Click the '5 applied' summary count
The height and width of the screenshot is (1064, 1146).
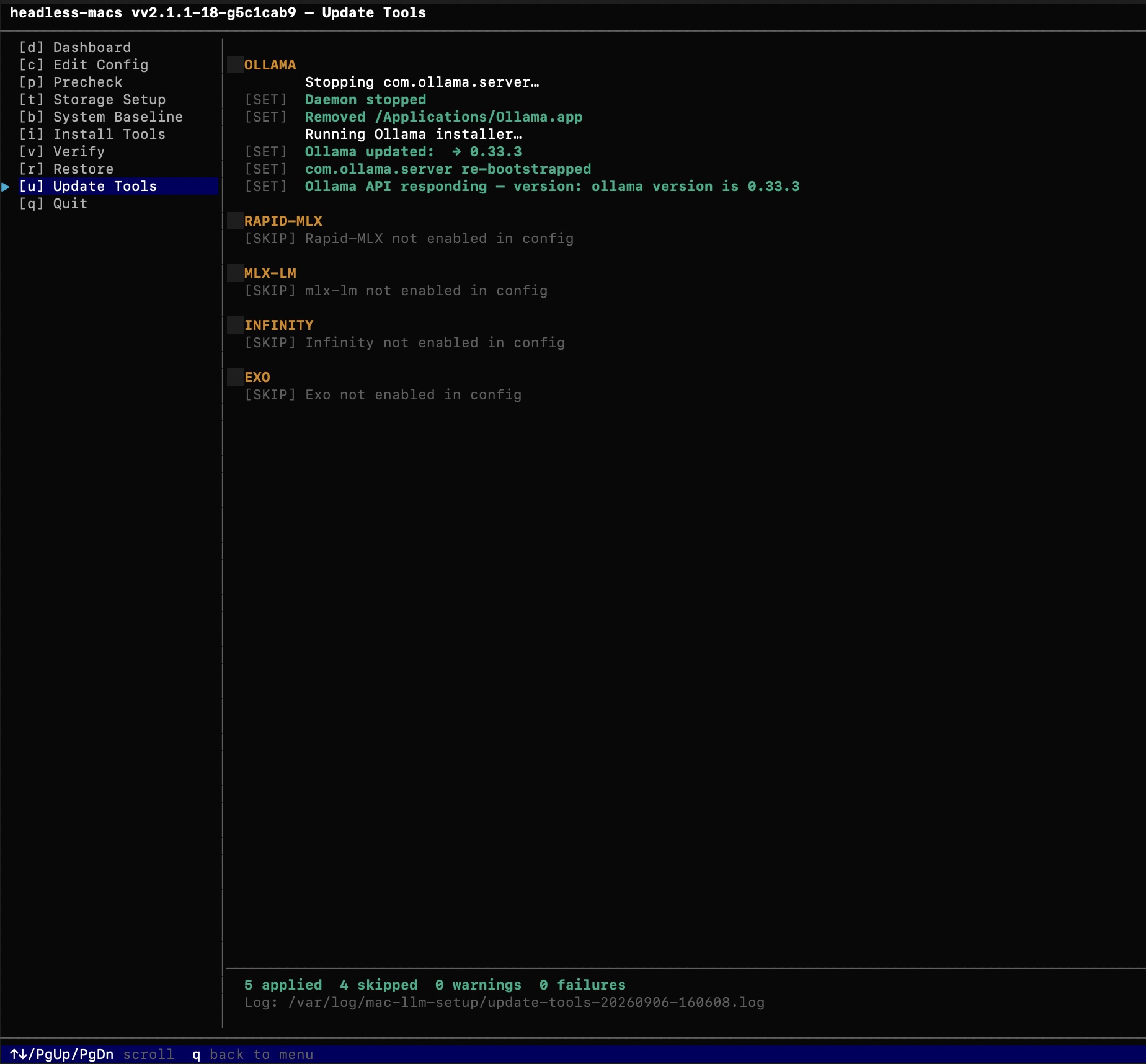[x=283, y=985]
